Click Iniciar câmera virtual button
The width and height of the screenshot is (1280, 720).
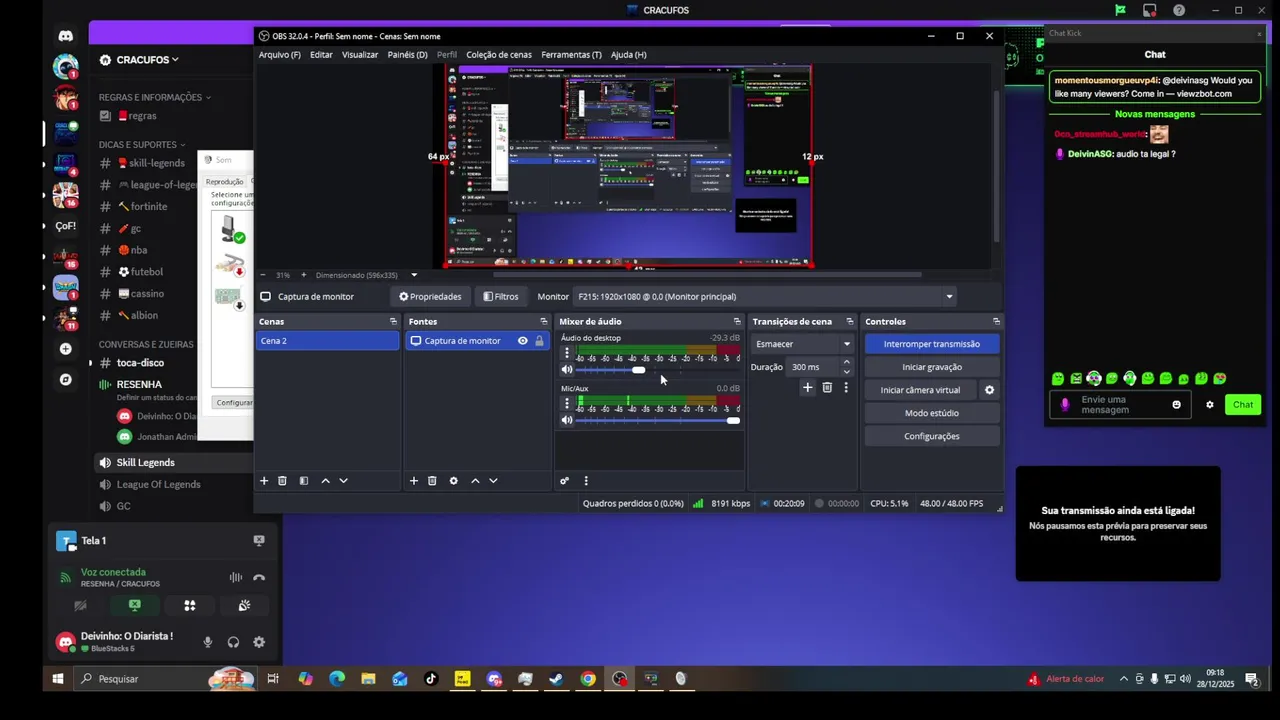920,390
